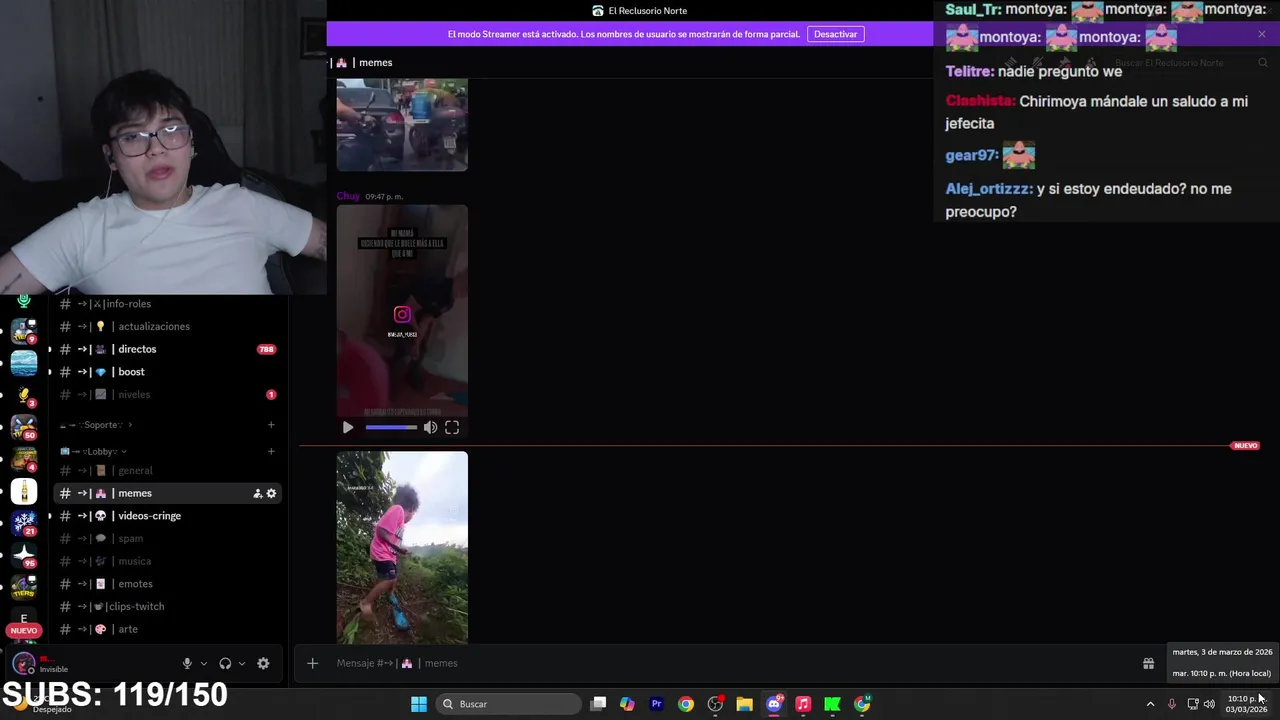Mute volume on Chuy's video
This screenshot has height=720, width=1280.
430,428
